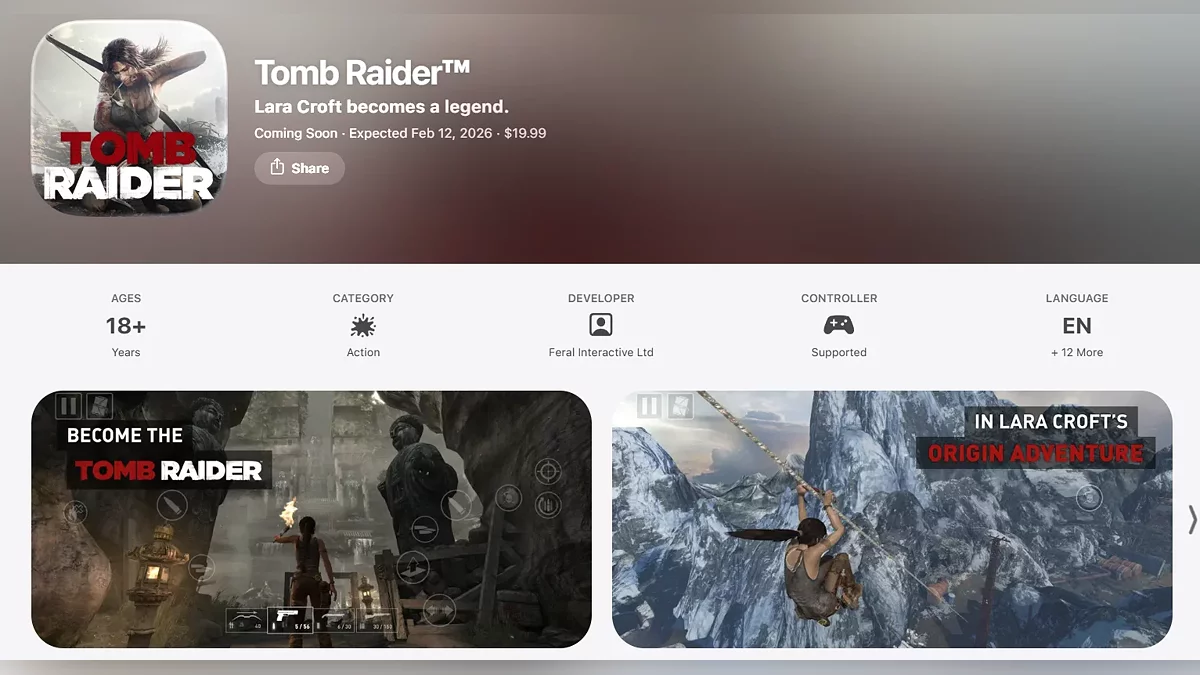The width and height of the screenshot is (1200, 675).
Task: Click pause icon in first screenshot
Action: (x=68, y=406)
